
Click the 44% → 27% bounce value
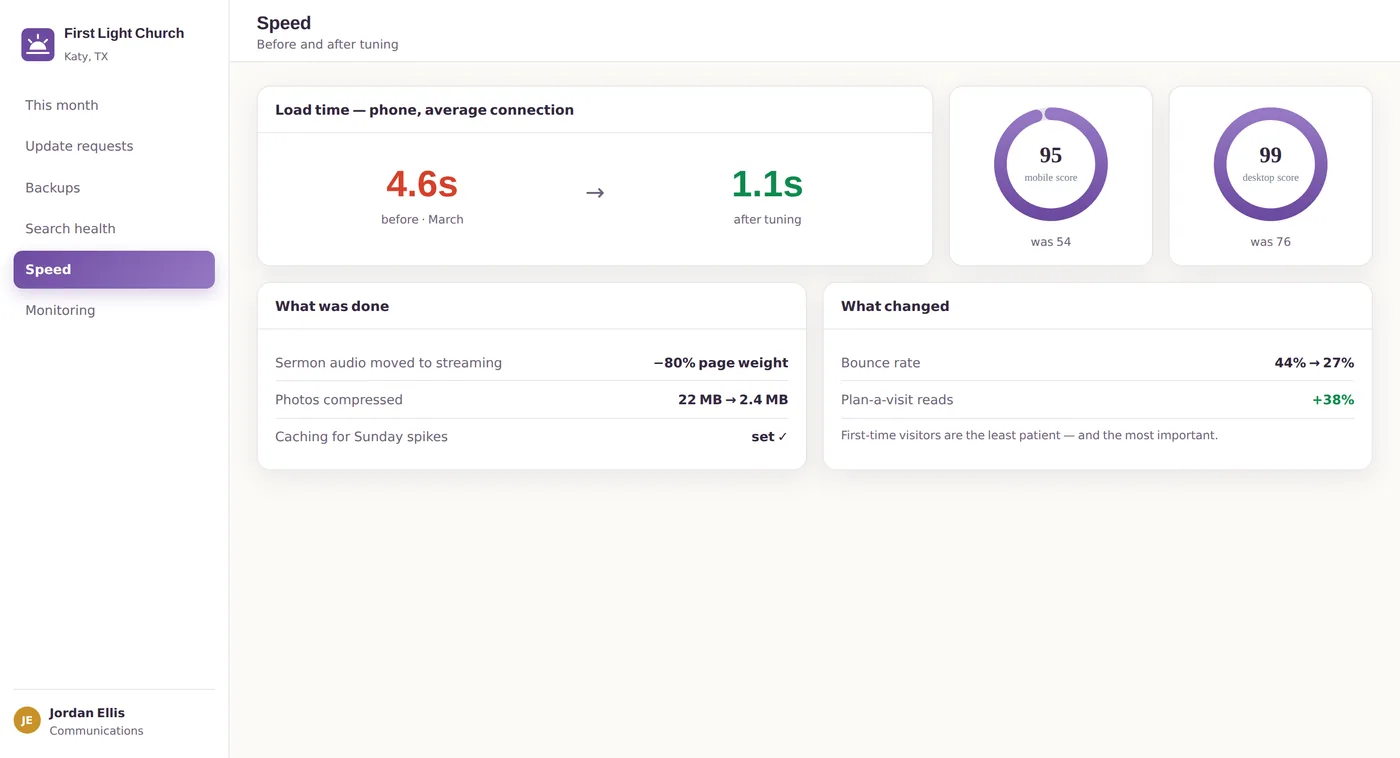(1314, 363)
